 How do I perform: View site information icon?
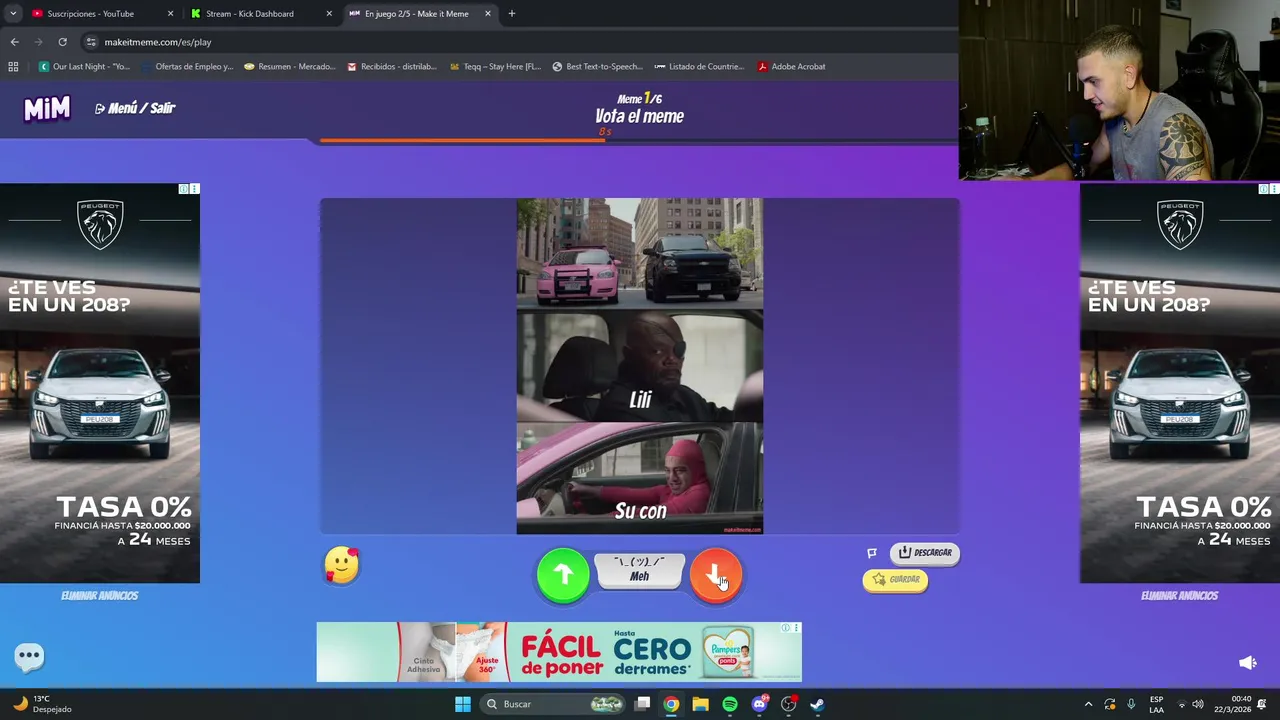point(91,42)
